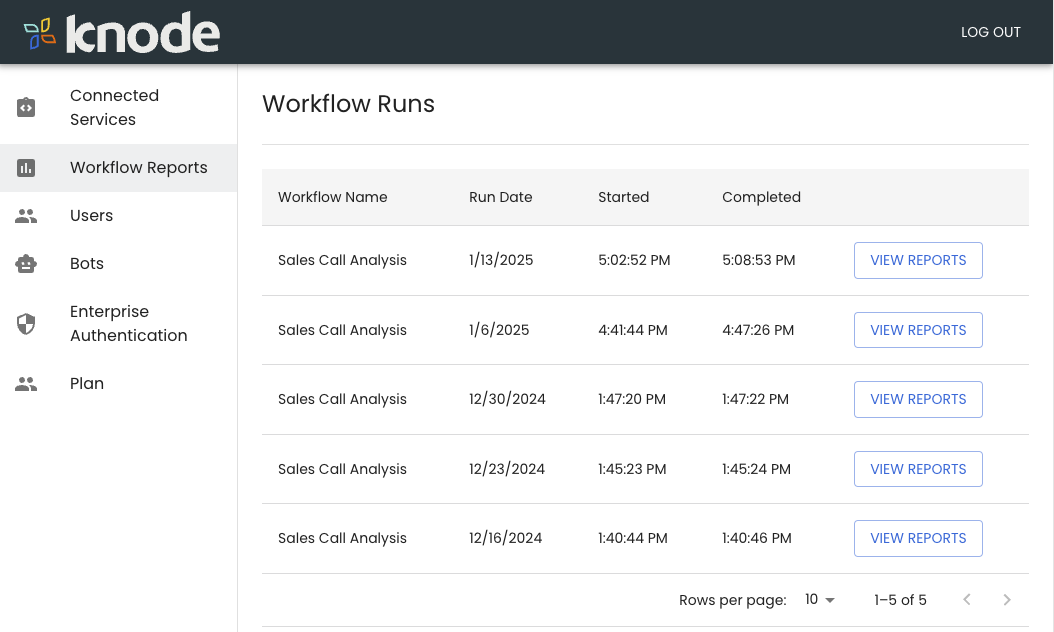Click the Enterprise Authentication shield icon
1054x632 pixels.
[x=27, y=324]
